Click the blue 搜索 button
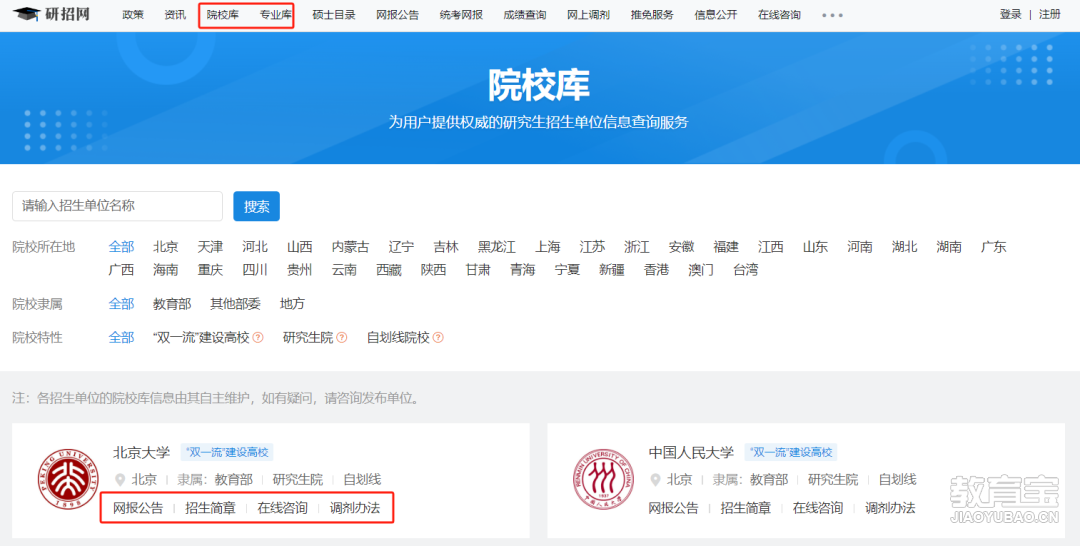The image size is (1080, 546). (256, 206)
